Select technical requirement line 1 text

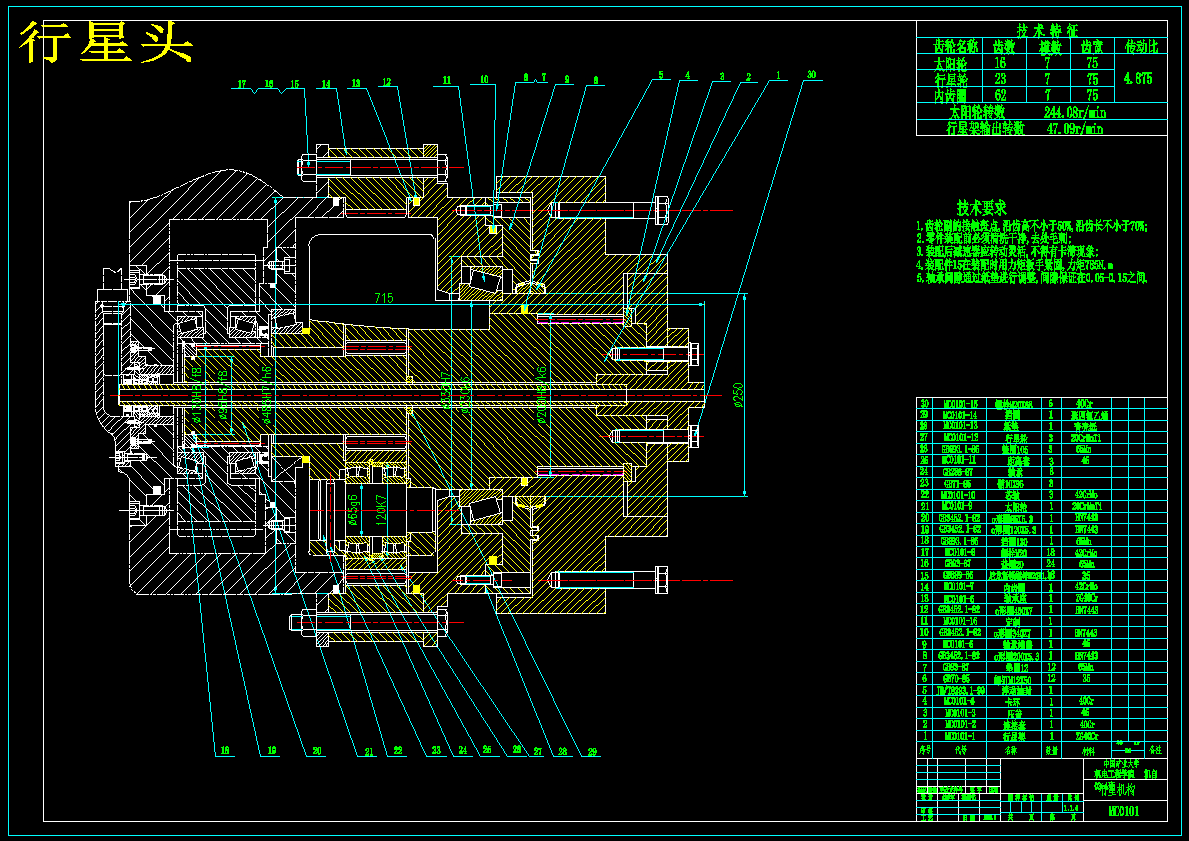[1031, 226]
